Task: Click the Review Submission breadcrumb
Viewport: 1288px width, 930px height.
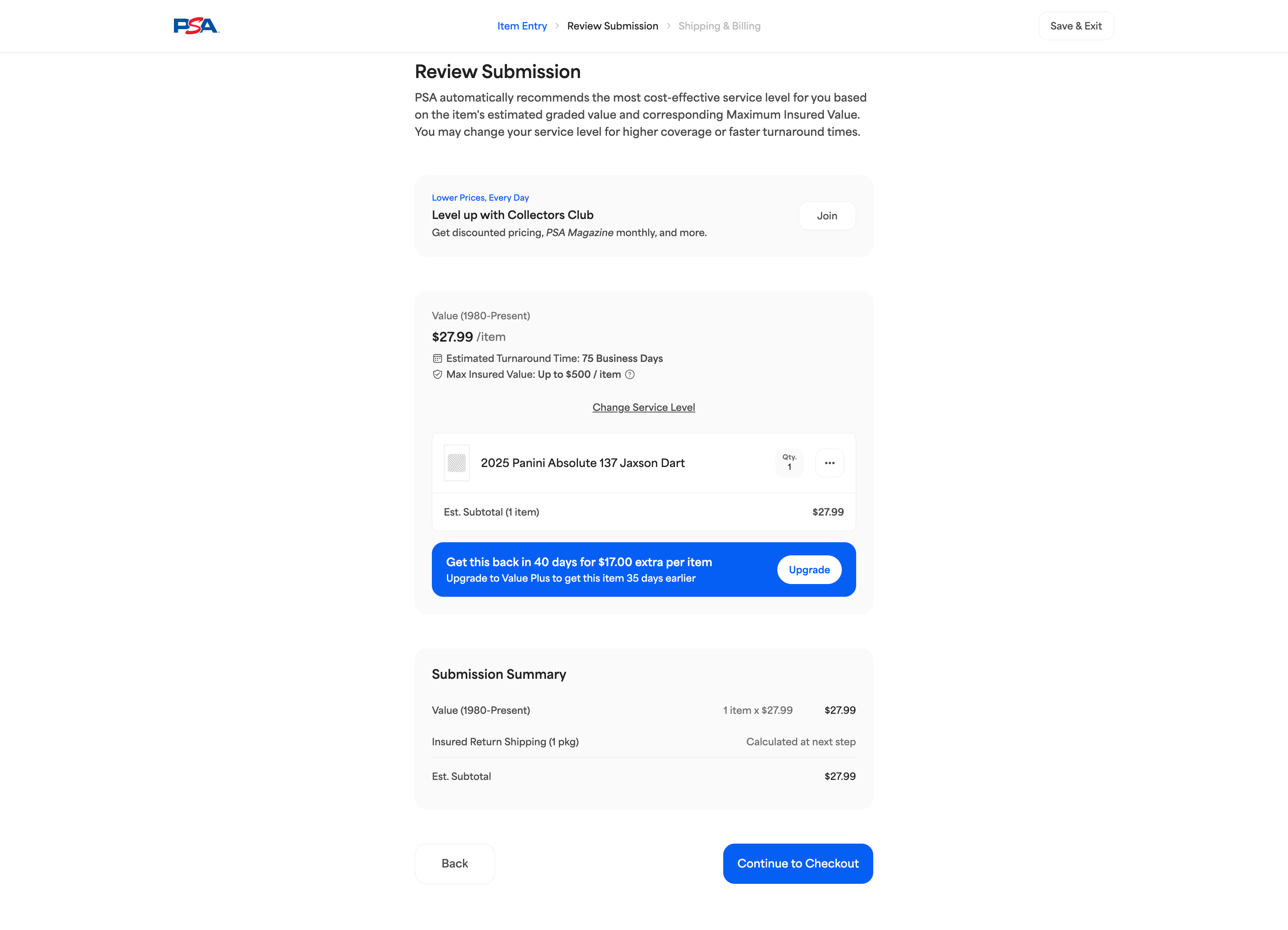Action: tap(612, 25)
